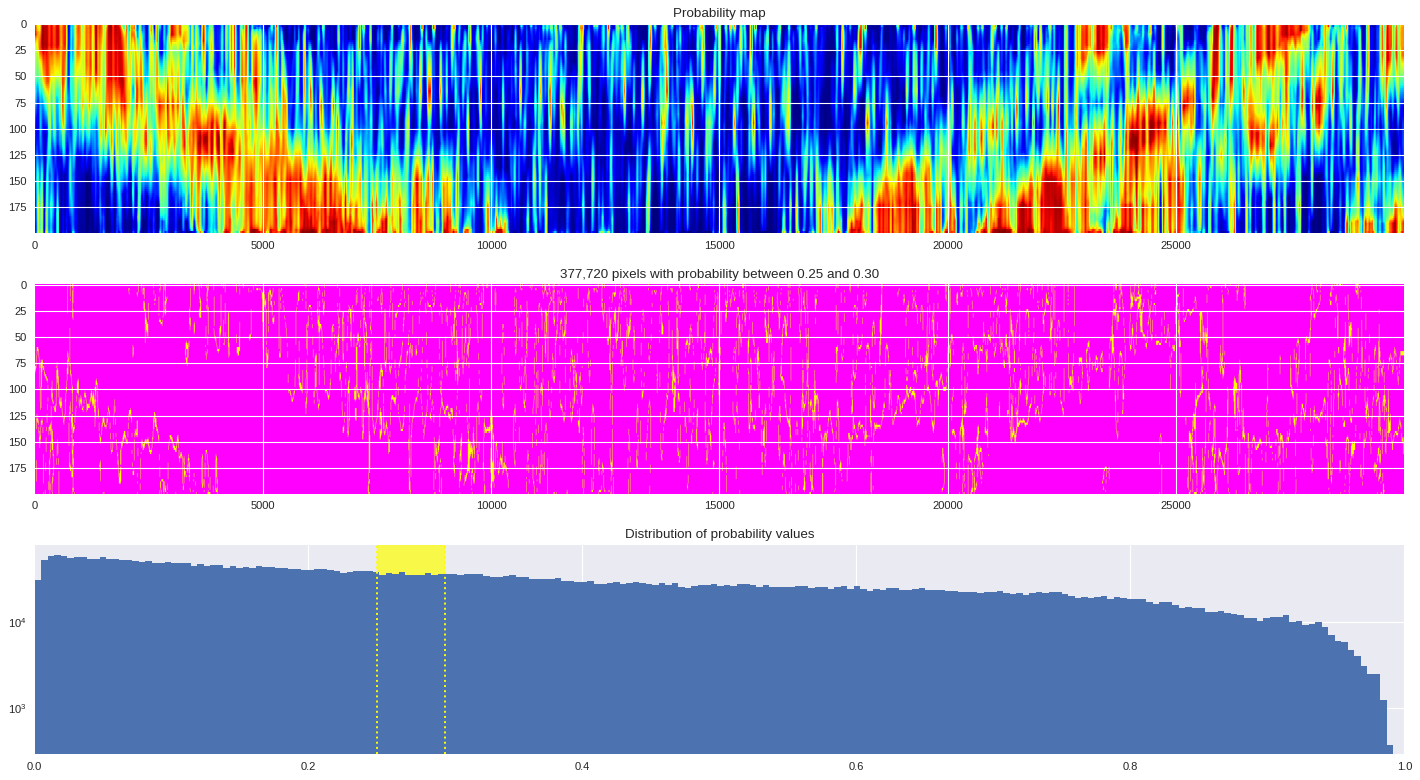Image resolution: width=1420 pixels, height=780 pixels.
Task: Select the 15000 tick label under Probability map
Action: pyautogui.click(x=719, y=245)
